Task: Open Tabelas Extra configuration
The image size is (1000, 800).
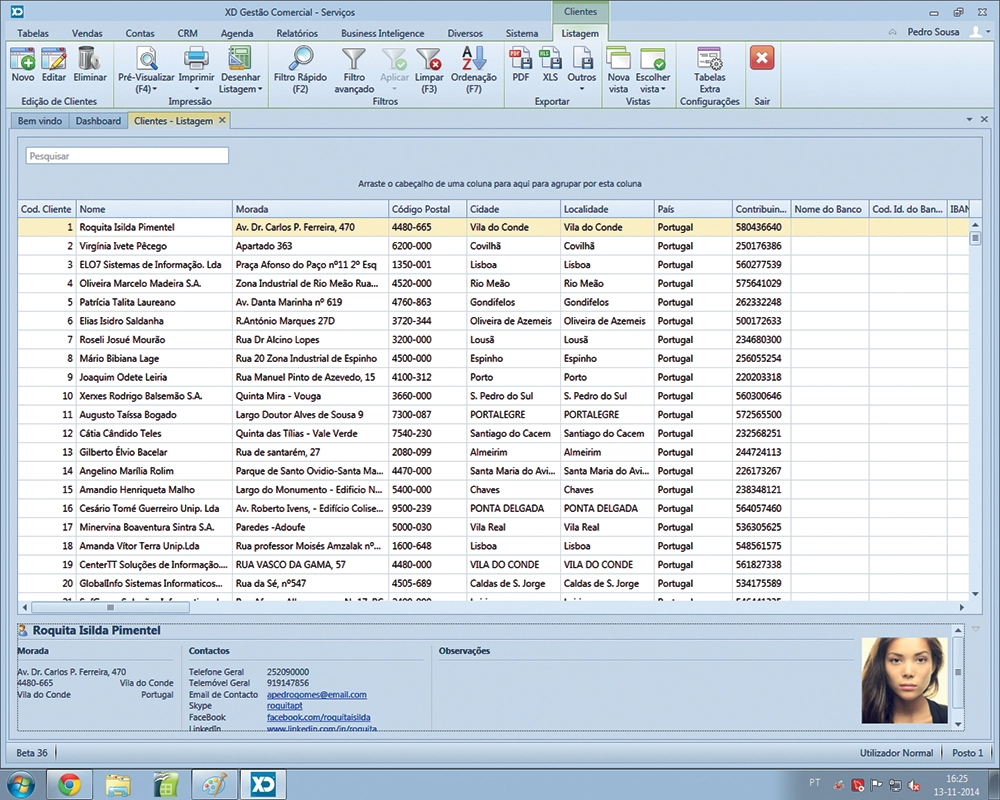Action: coord(709,59)
